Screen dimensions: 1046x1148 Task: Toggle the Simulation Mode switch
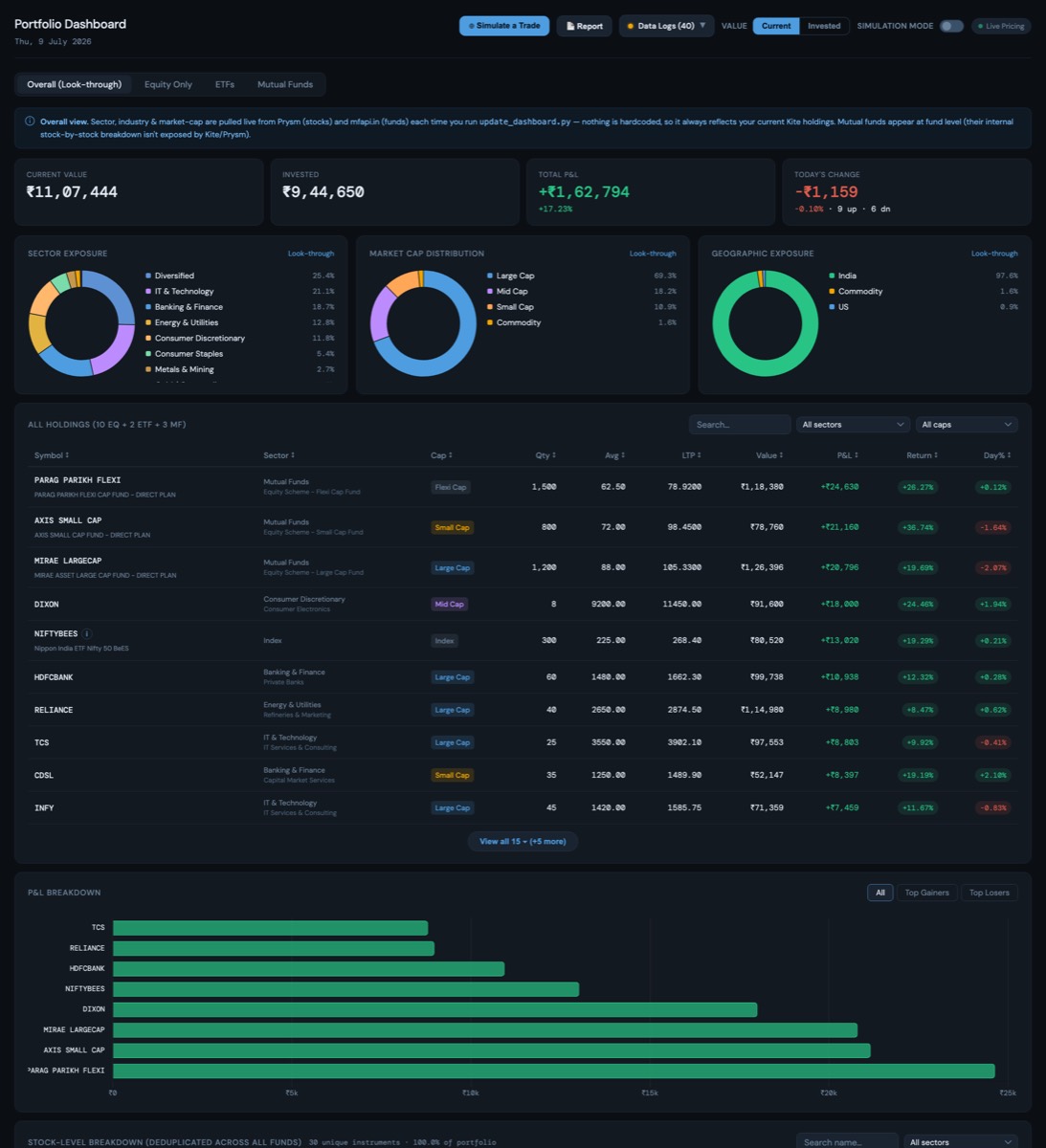point(951,26)
